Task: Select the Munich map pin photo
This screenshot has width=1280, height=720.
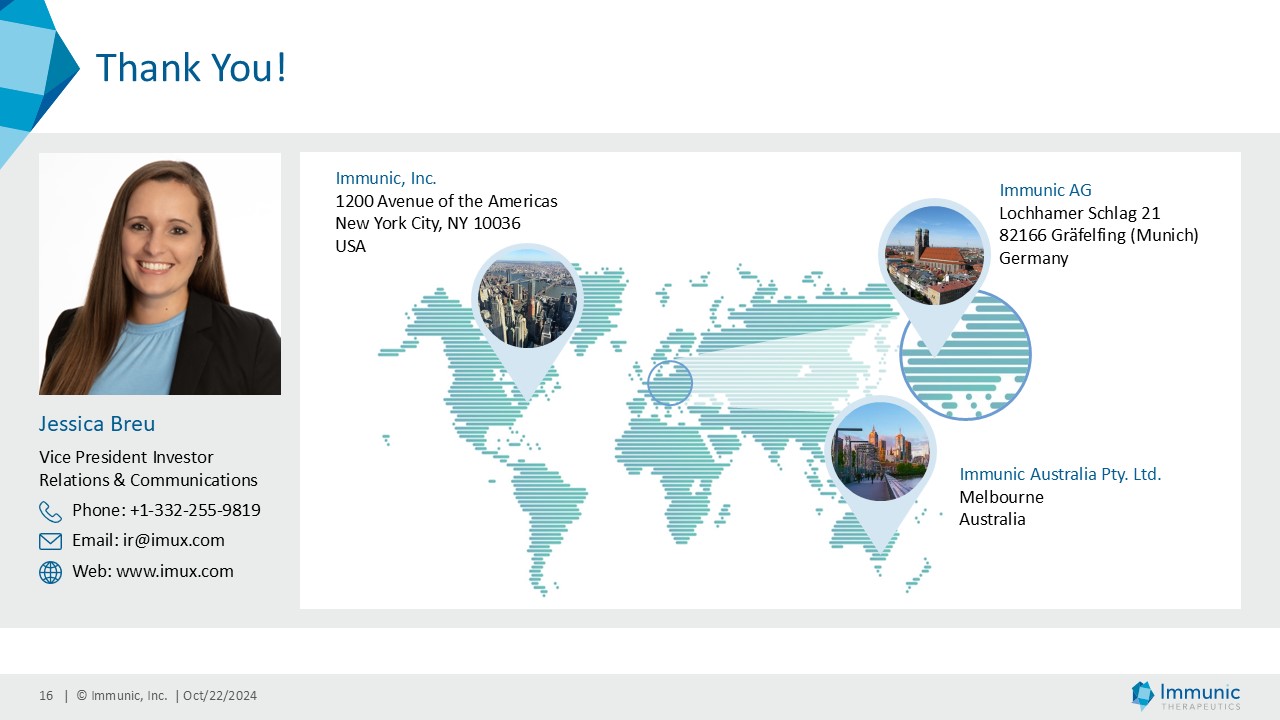Action: click(934, 255)
